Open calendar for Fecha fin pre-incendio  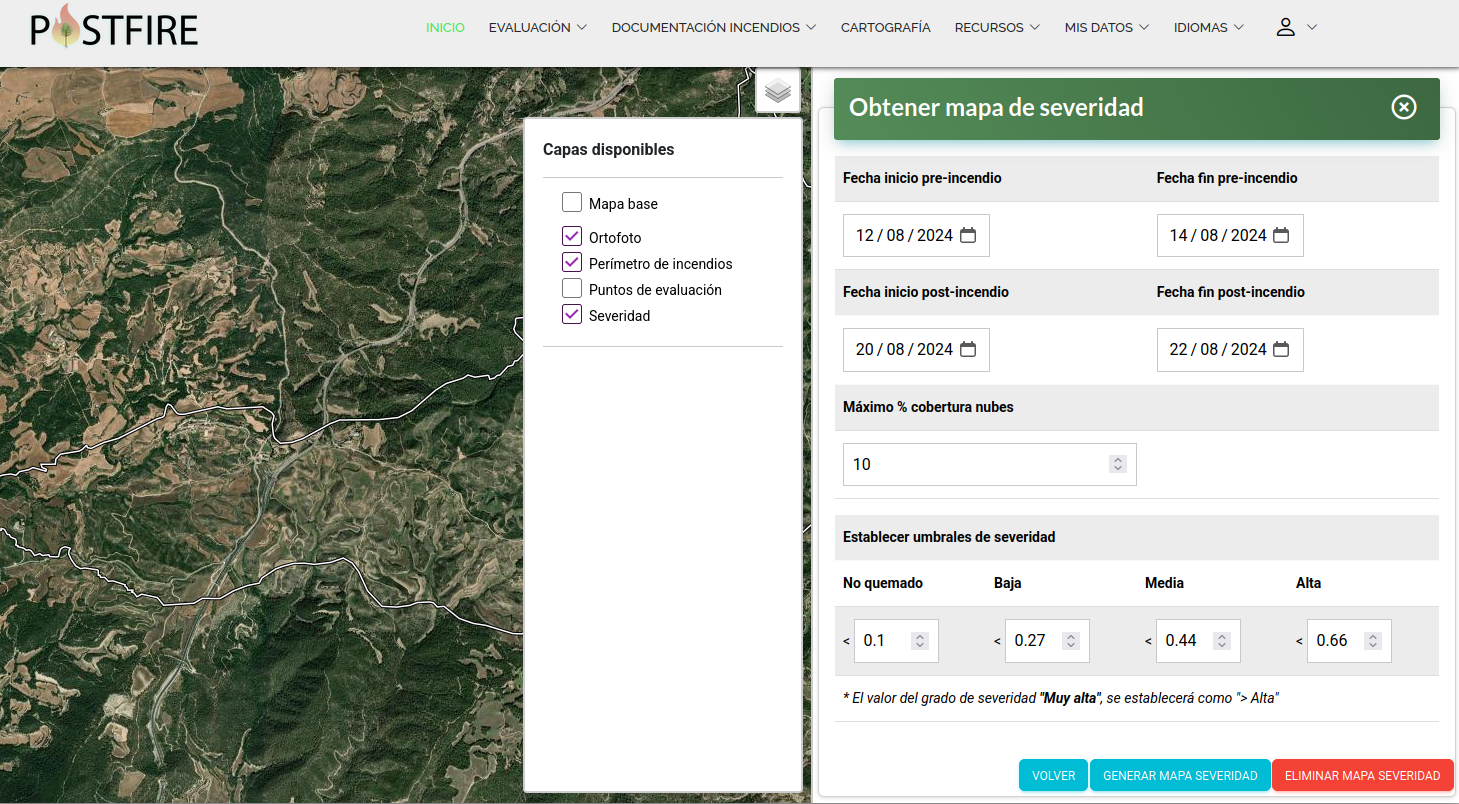tap(1281, 236)
